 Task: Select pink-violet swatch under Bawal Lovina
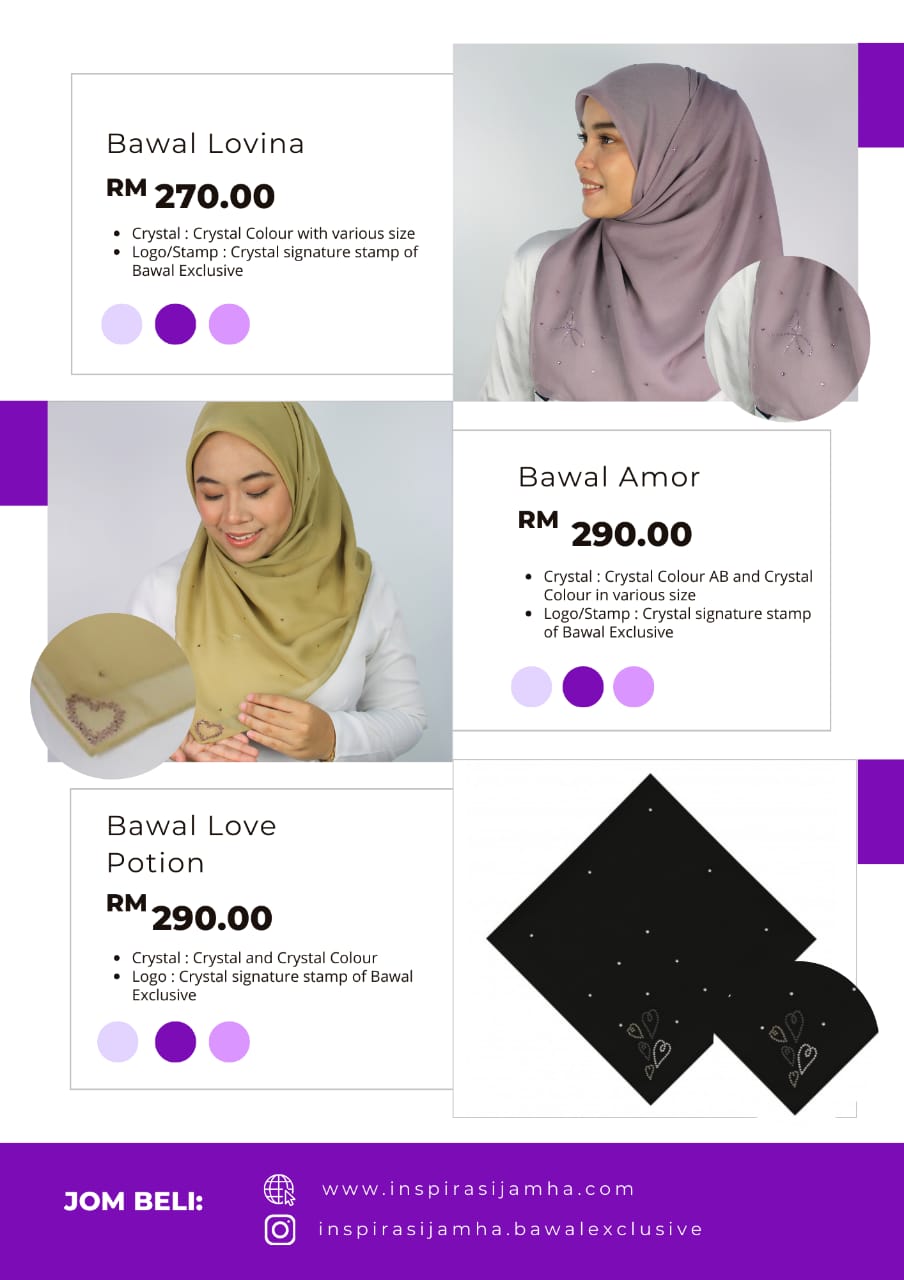click(229, 324)
